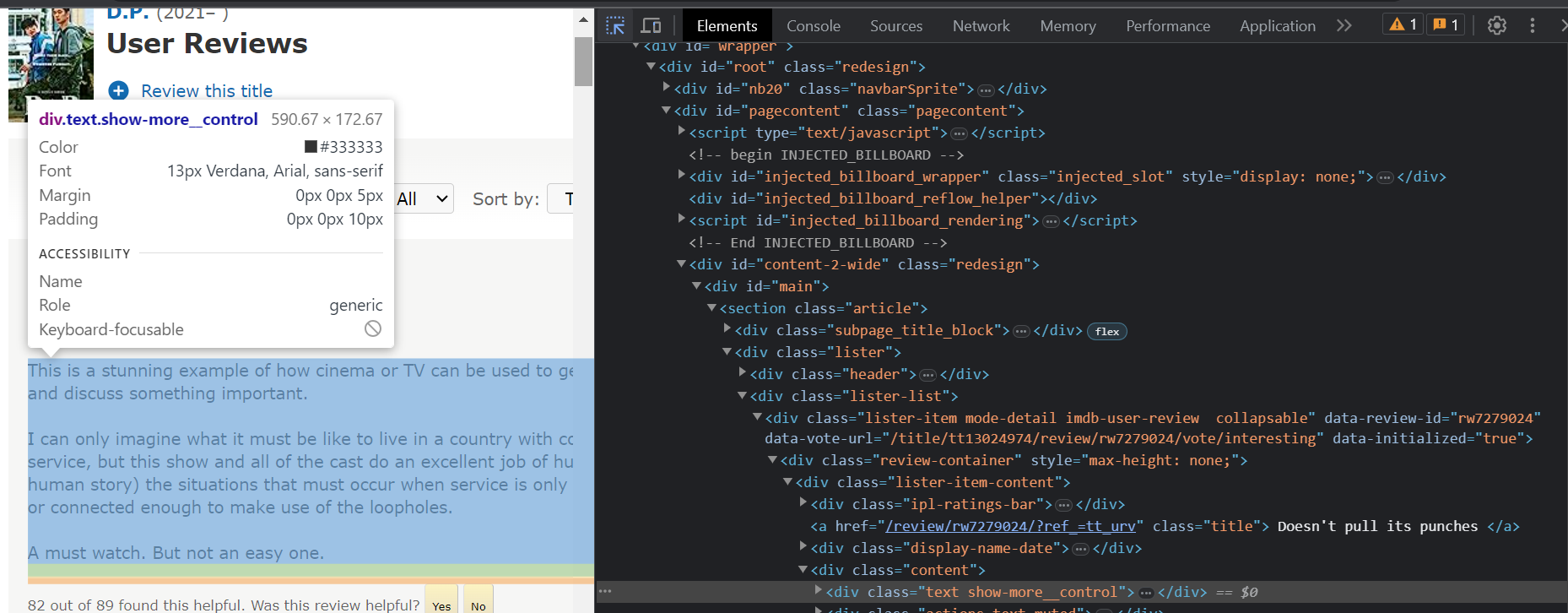Image resolution: width=1568 pixels, height=613 pixels.
Task: Click the flex badge on subpage_title_block
Action: 1107,331
